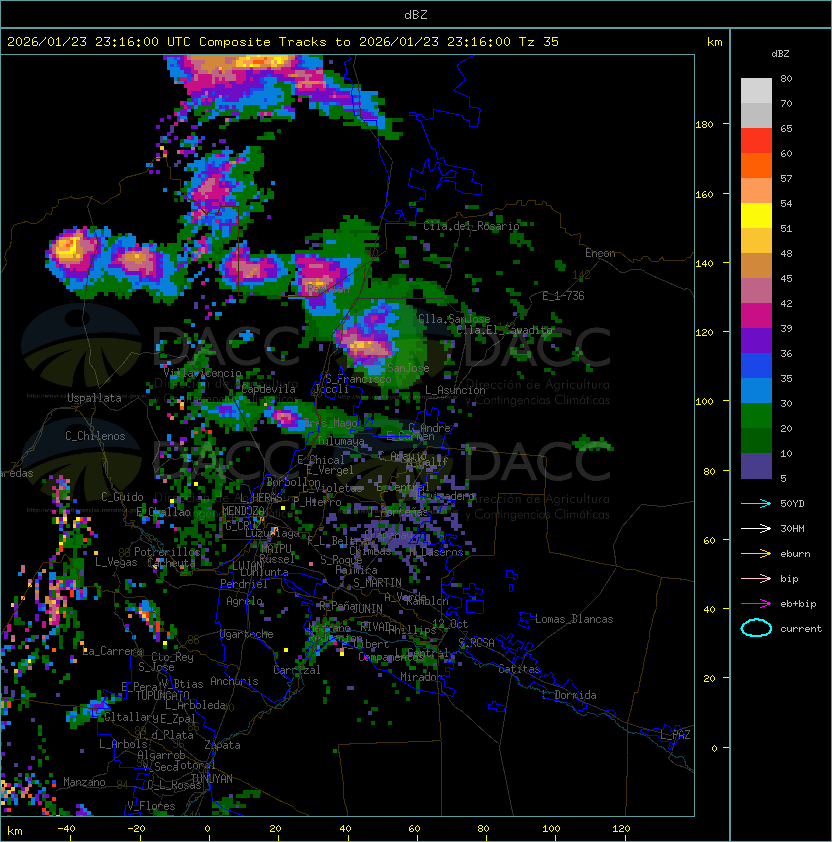The width and height of the screenshot is (832, 842).
Task: Click the '50YD' legend label
Action: tap(792, 504)
